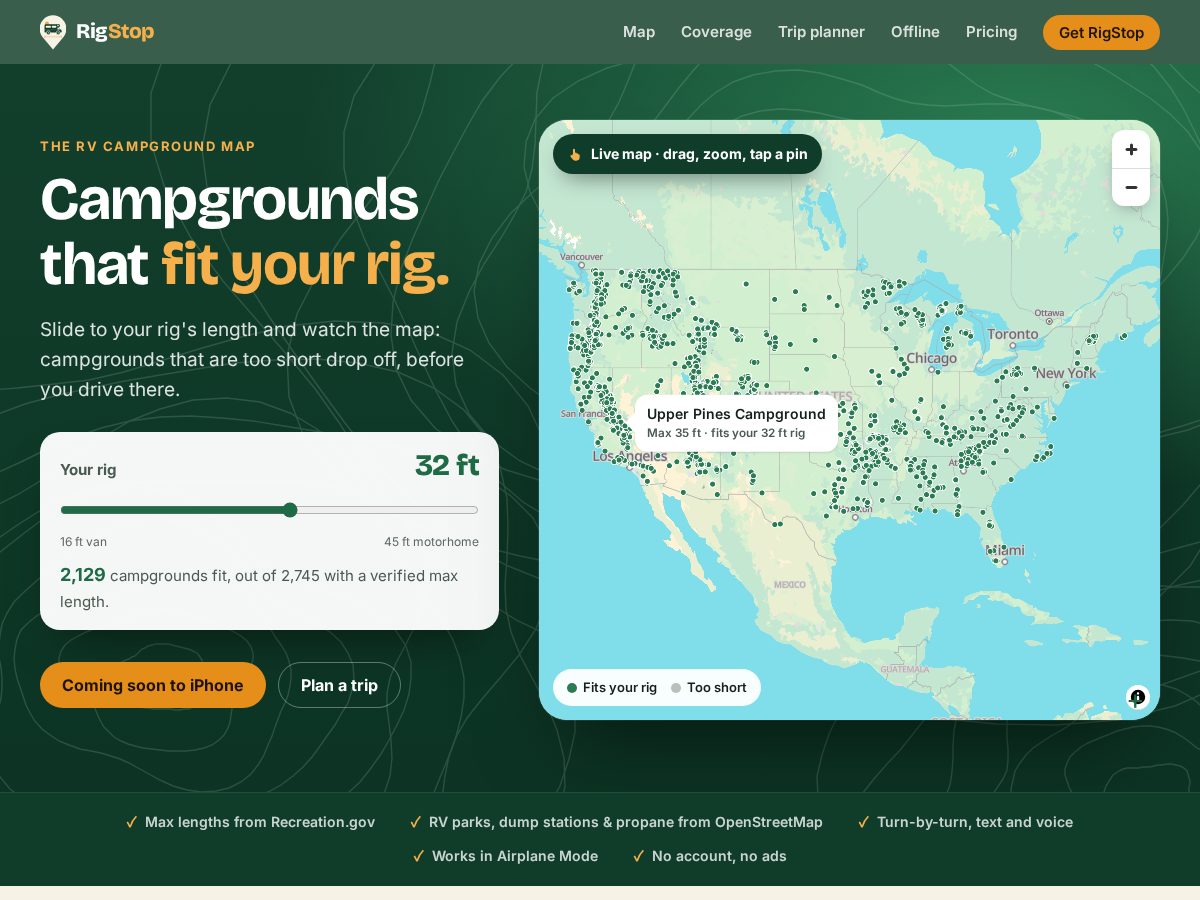Image resolution: width=1200 pixels, height=900 pixels.
Task: Click the Coming soon to iPhone button
Action: click(153, 685)
